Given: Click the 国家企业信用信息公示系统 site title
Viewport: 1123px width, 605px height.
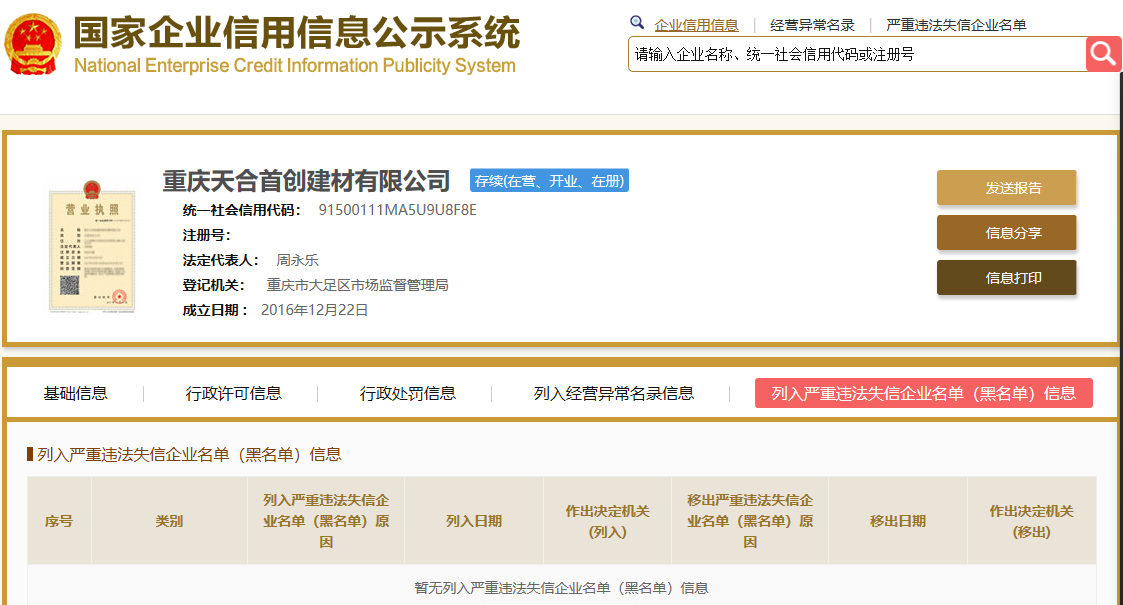Looking at the screenshot, I should coord(297,32).
